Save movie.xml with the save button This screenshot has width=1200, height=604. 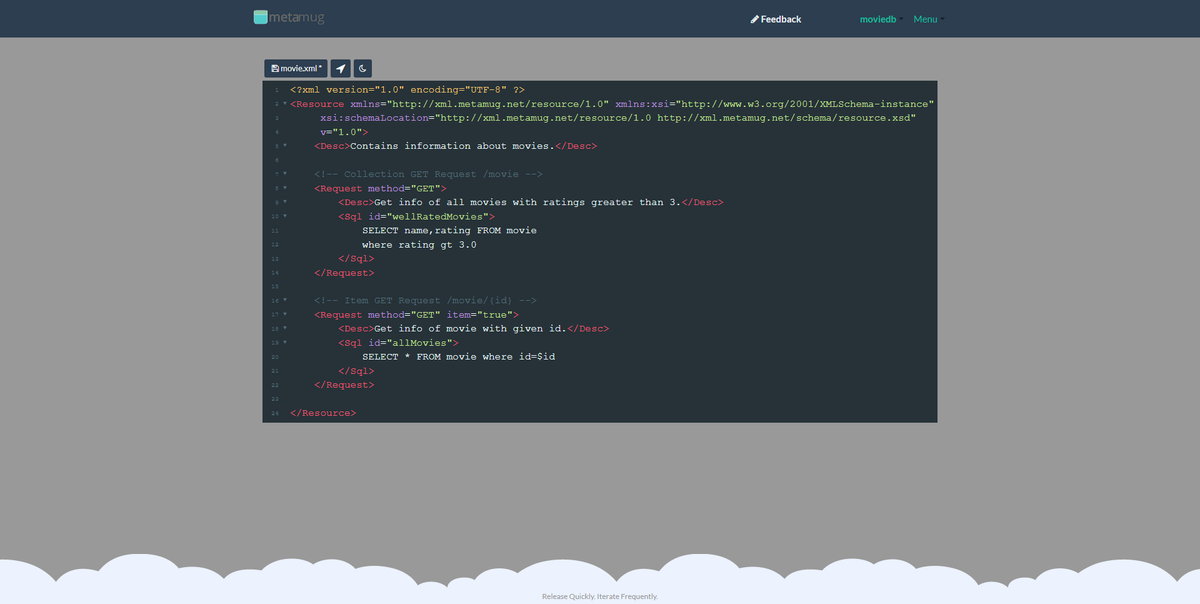click(x=296, y=68)
